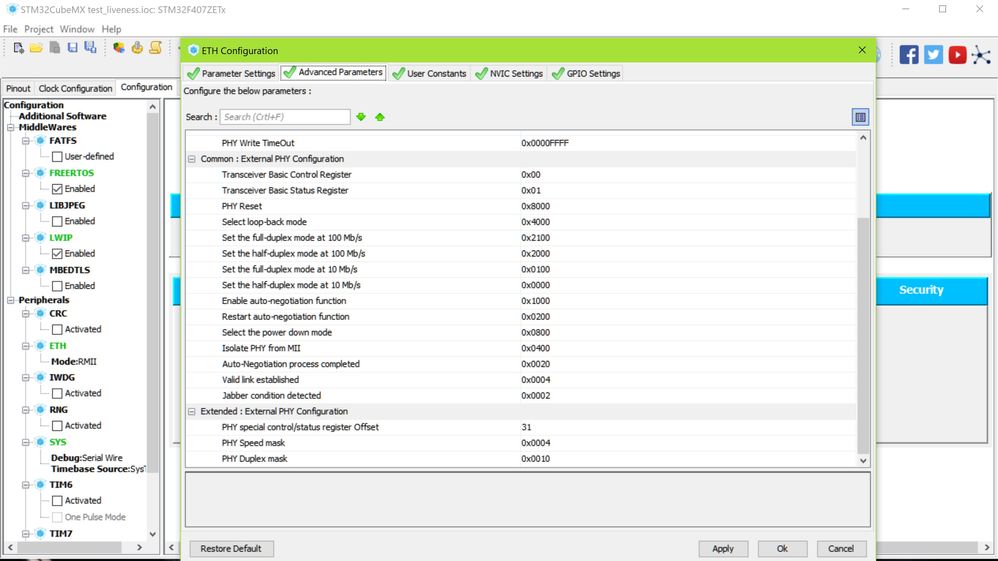
Task: Collapse the SYS tree branch
Action: pyautogui.click(x=25, y=442)
